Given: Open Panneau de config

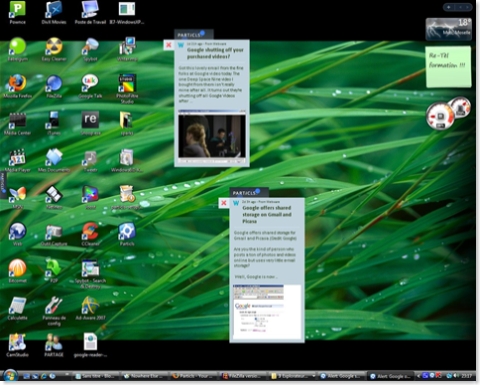Looking at the screenshot, I should point(54,311).
